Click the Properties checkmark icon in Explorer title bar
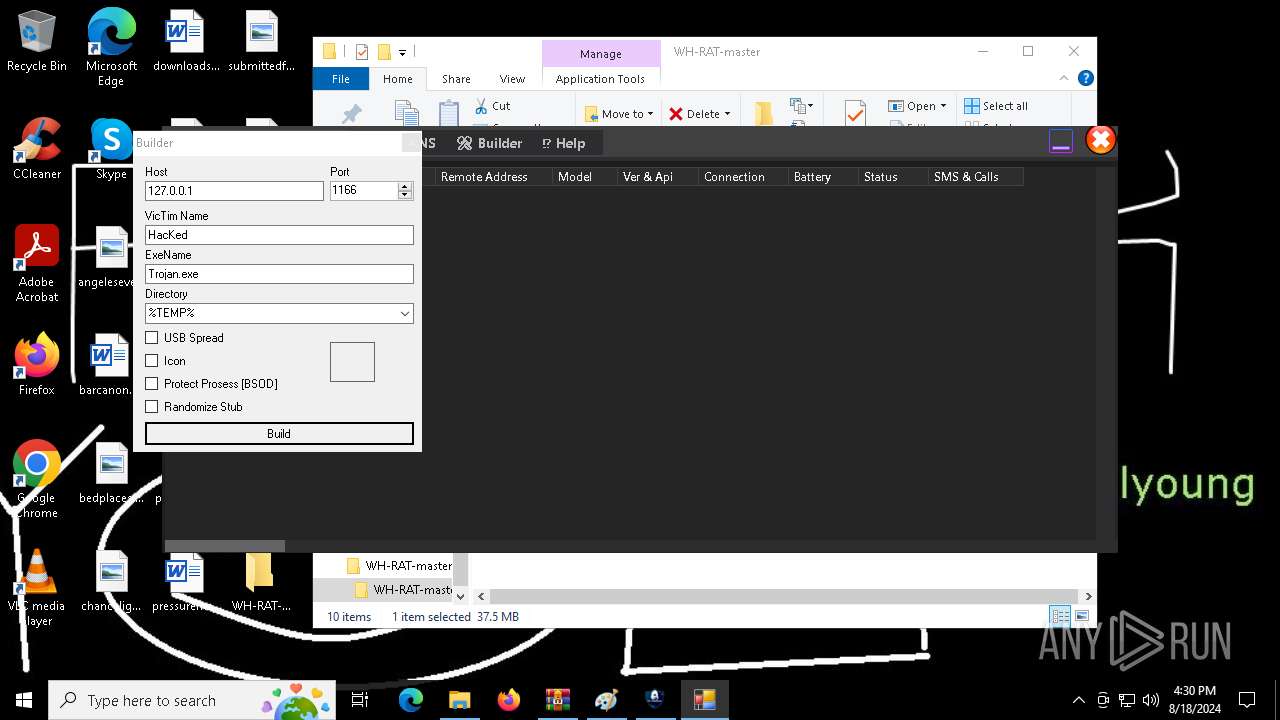Screen dimensions: 1280x720 point(361,52)
